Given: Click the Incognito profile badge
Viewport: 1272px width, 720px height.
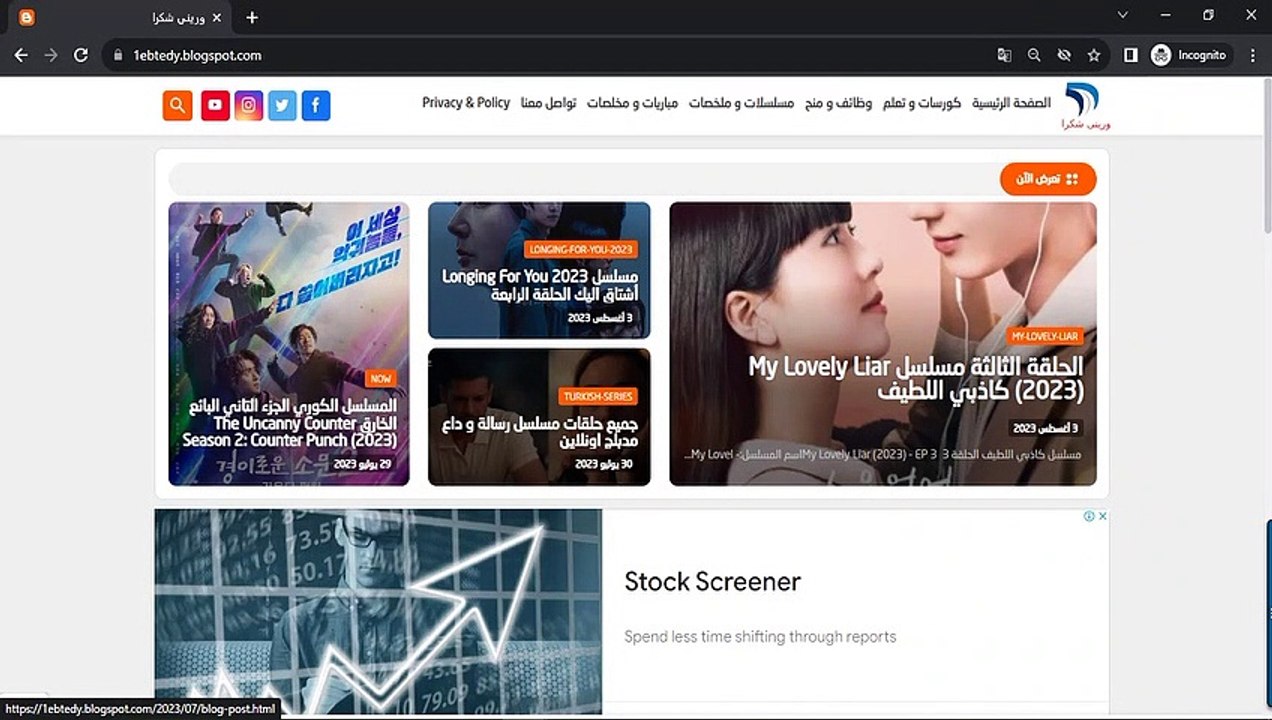Looking at the screenshot, I should tap(1190, 56).
